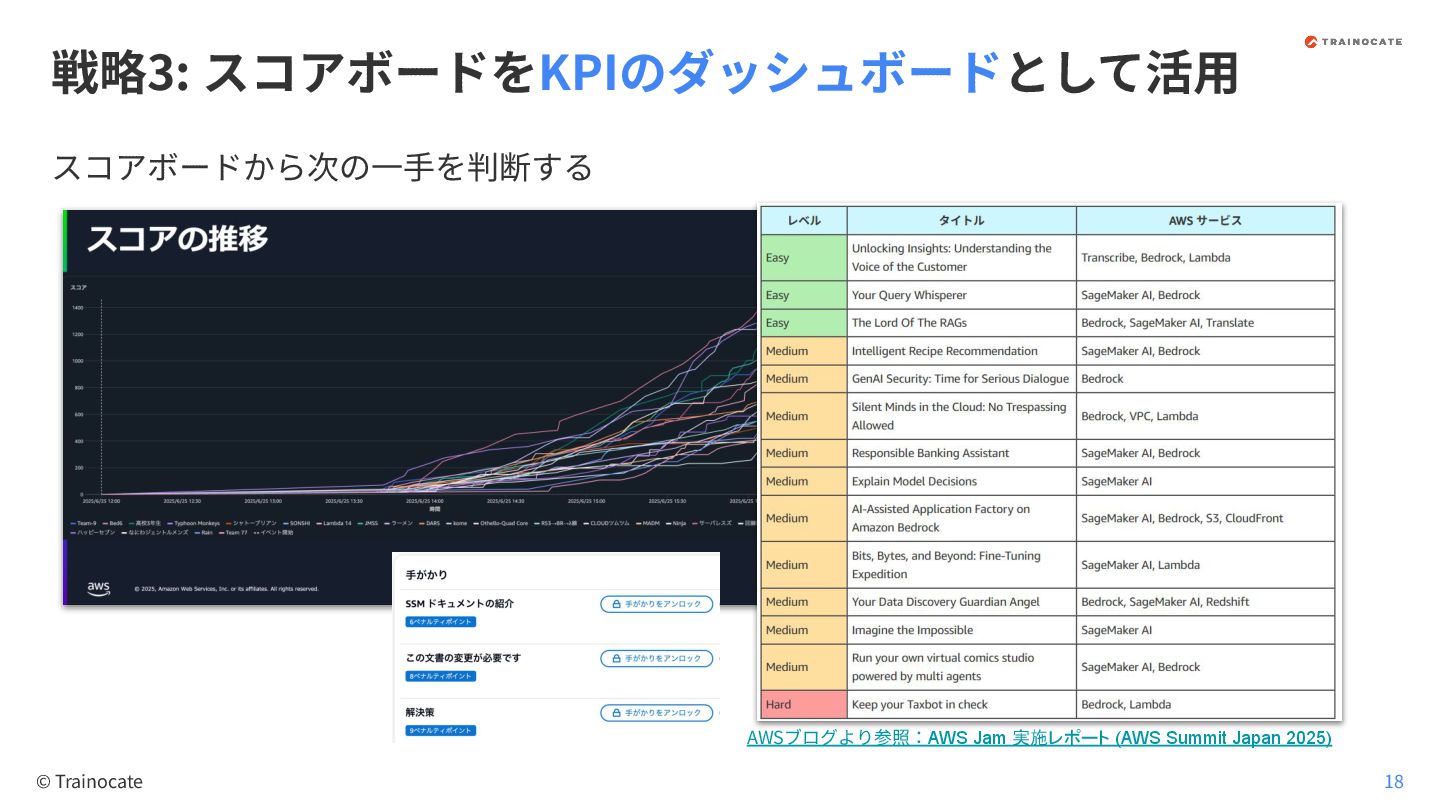Select Imagine the Impossible title cell
Screen dimensions: 1440x810
(961, 630)
